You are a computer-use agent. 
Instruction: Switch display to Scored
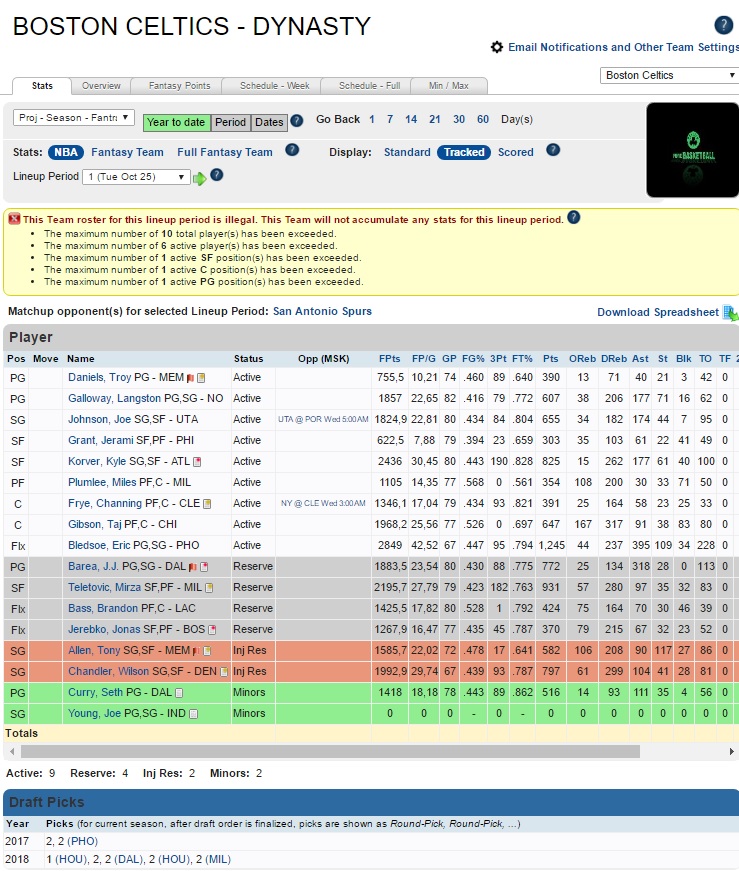coord(516,152)
